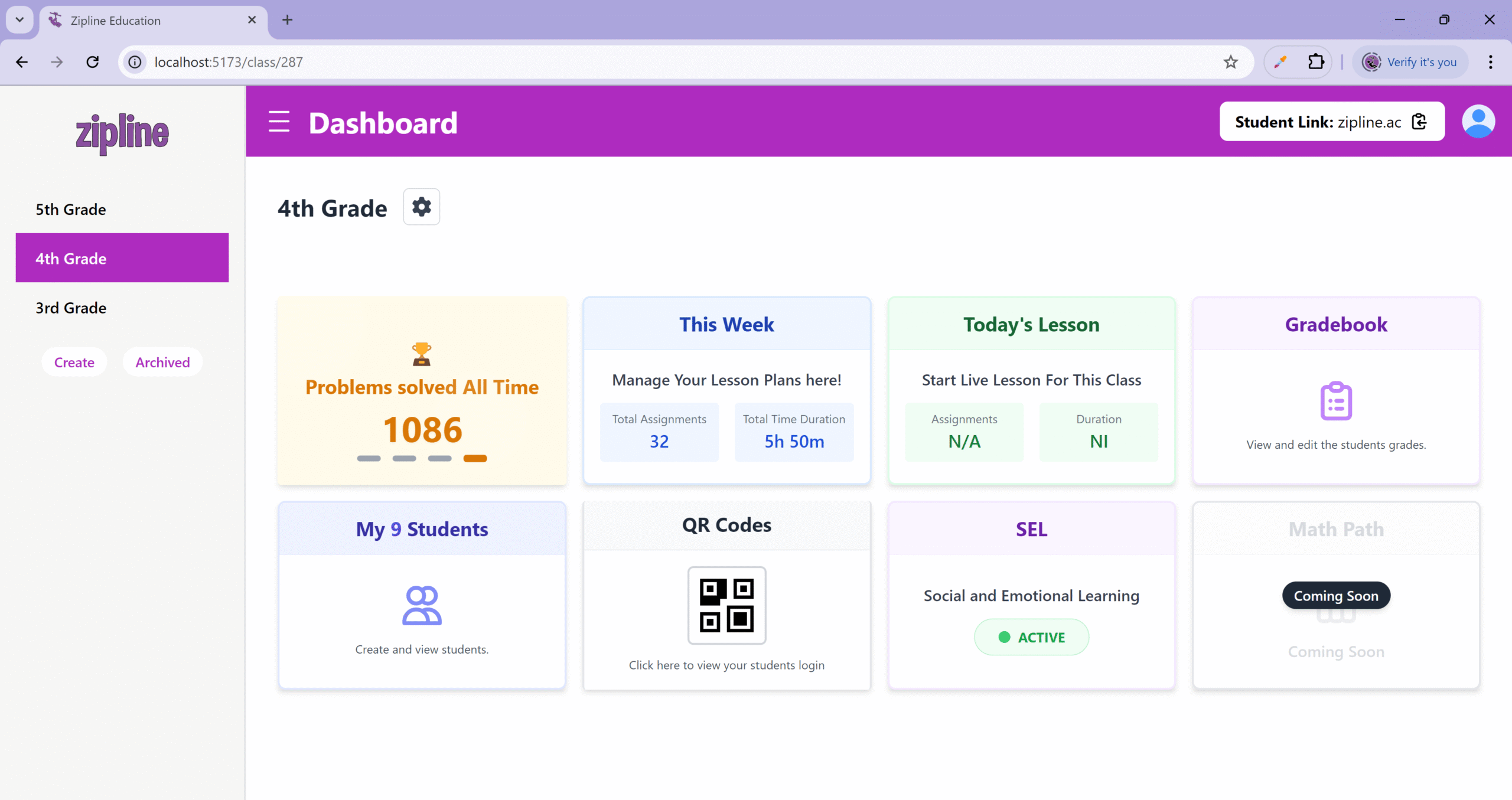Screen dimensions: 1512x800
Task: Open class settings gear icon
Action: pos(421,207)
